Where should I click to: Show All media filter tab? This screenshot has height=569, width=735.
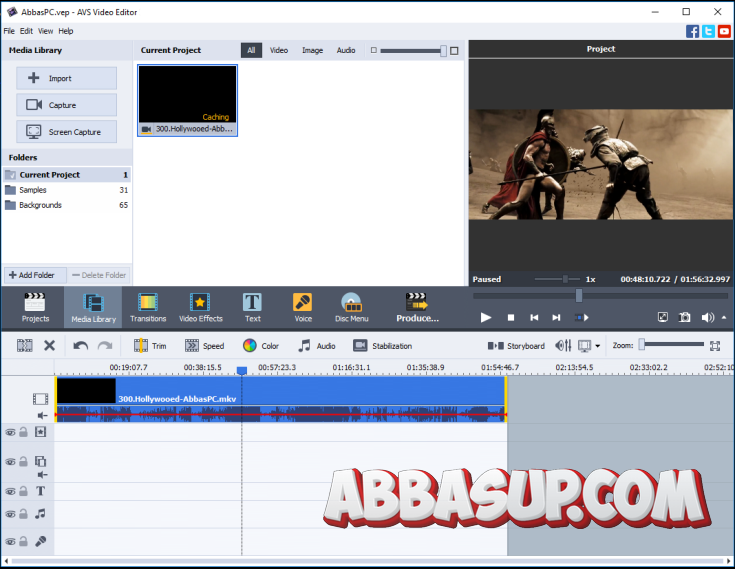click(x=251, y=50)
